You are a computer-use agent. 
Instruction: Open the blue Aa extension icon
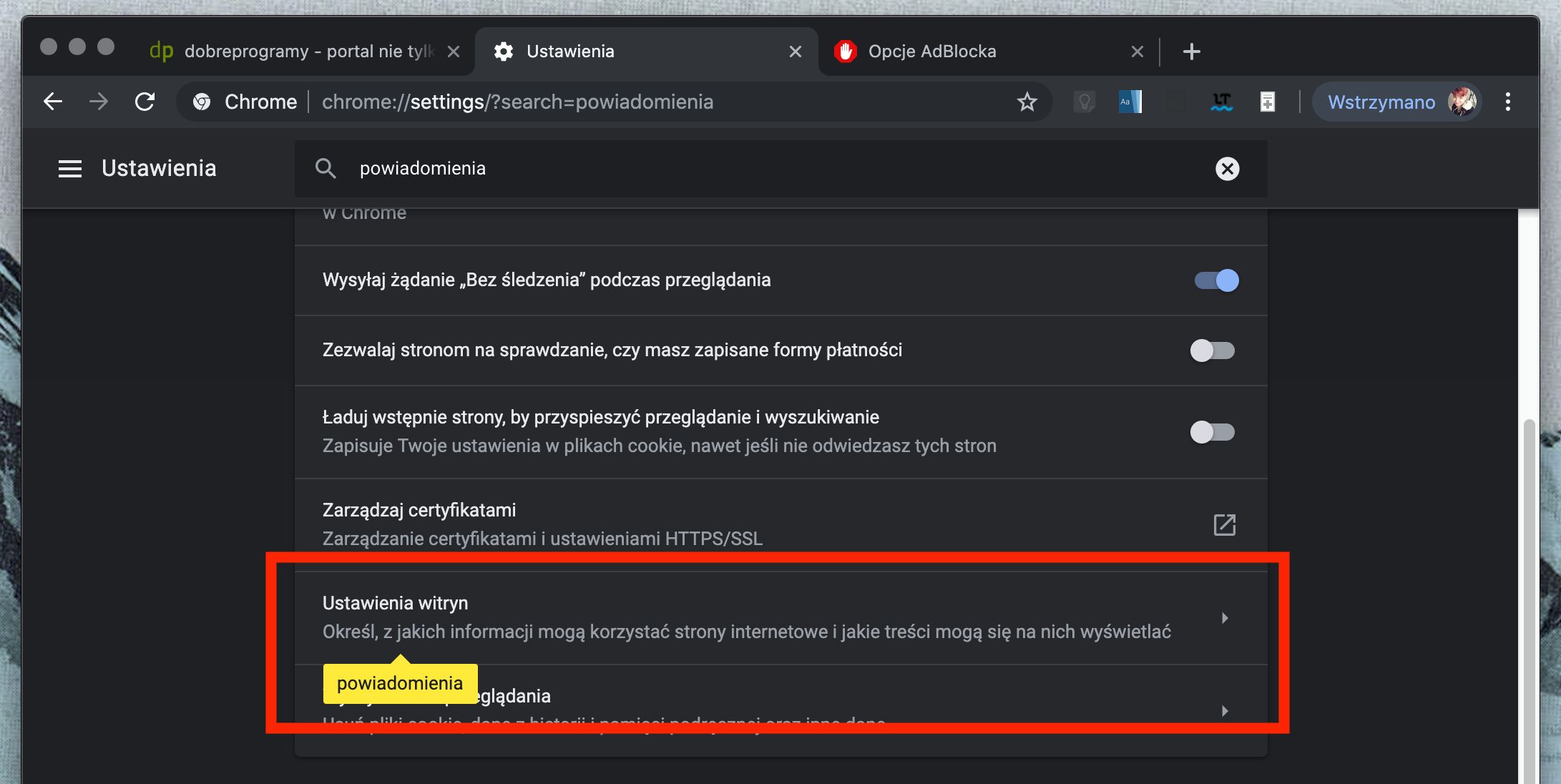click(x=1130, y=102)
